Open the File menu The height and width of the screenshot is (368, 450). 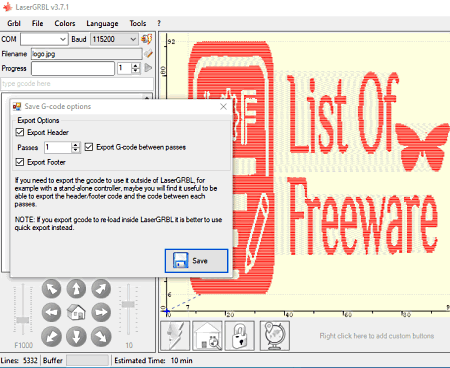click(x=38, y=23)
